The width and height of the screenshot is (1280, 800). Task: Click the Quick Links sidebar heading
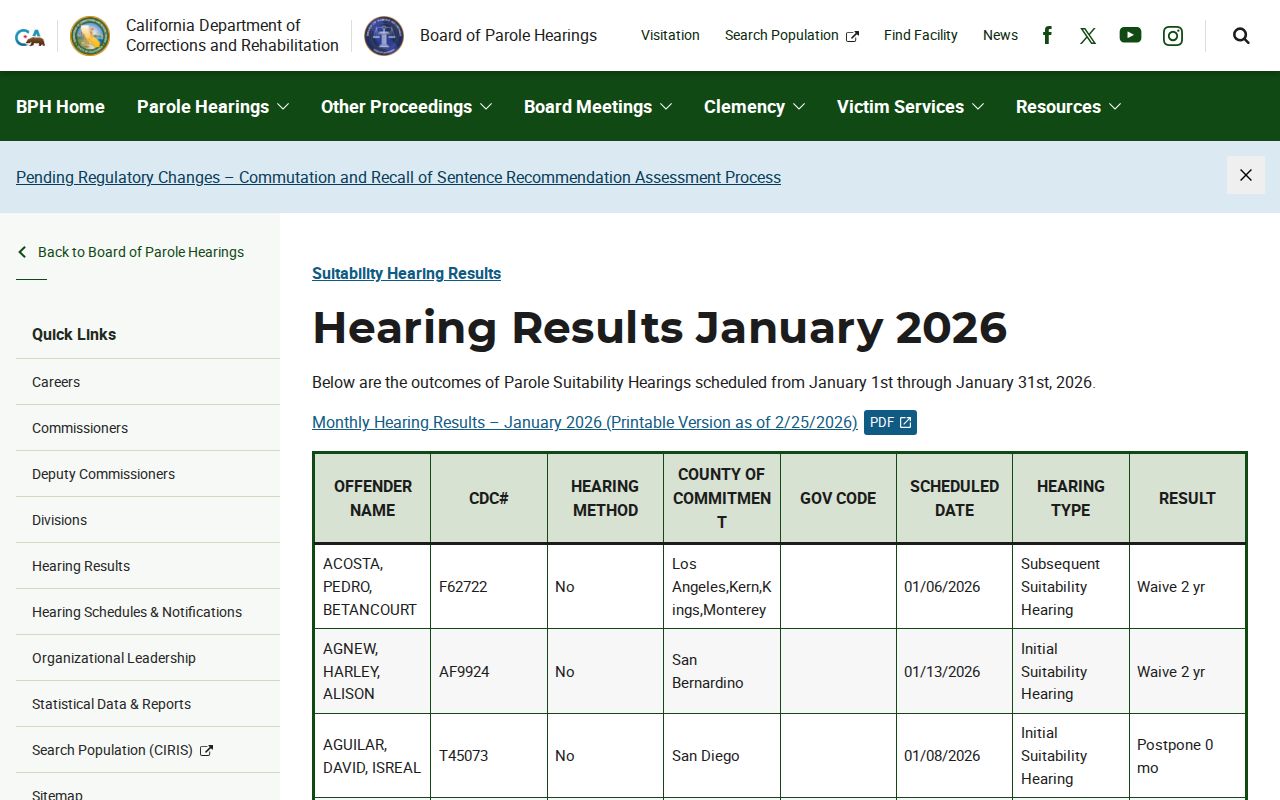pos(74,334)
